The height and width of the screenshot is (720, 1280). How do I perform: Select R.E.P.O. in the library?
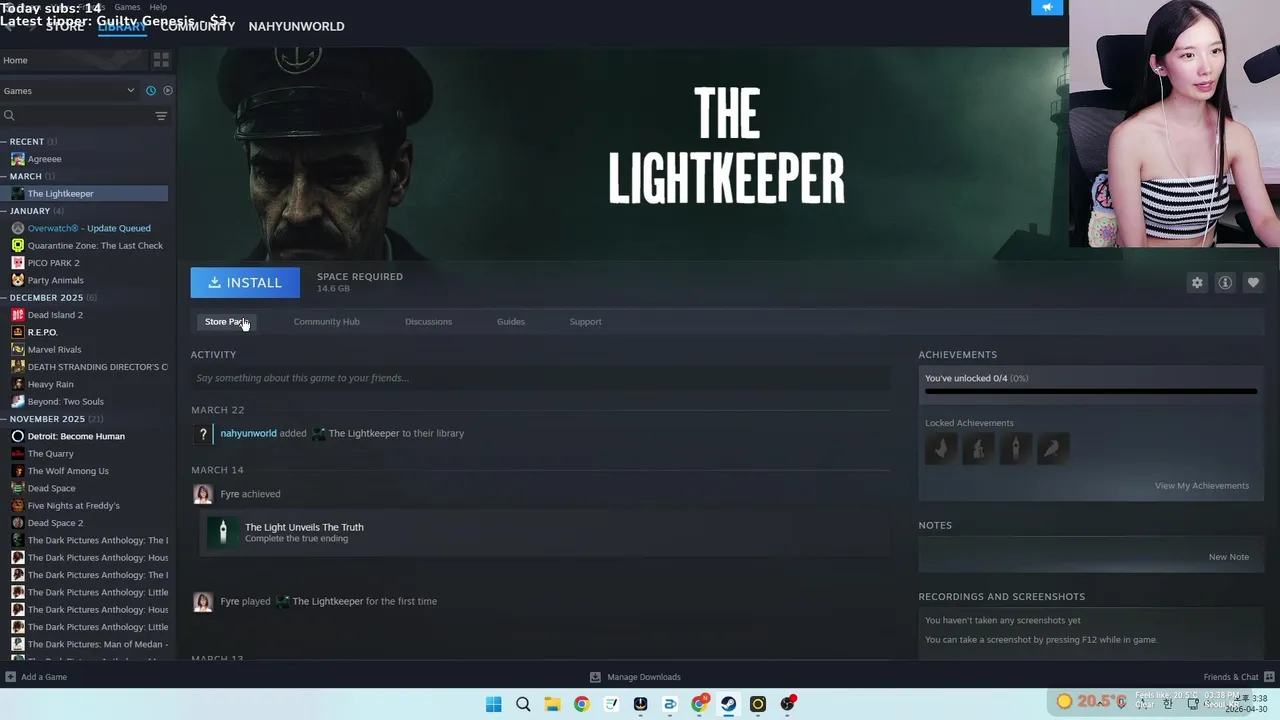[42, 332]
